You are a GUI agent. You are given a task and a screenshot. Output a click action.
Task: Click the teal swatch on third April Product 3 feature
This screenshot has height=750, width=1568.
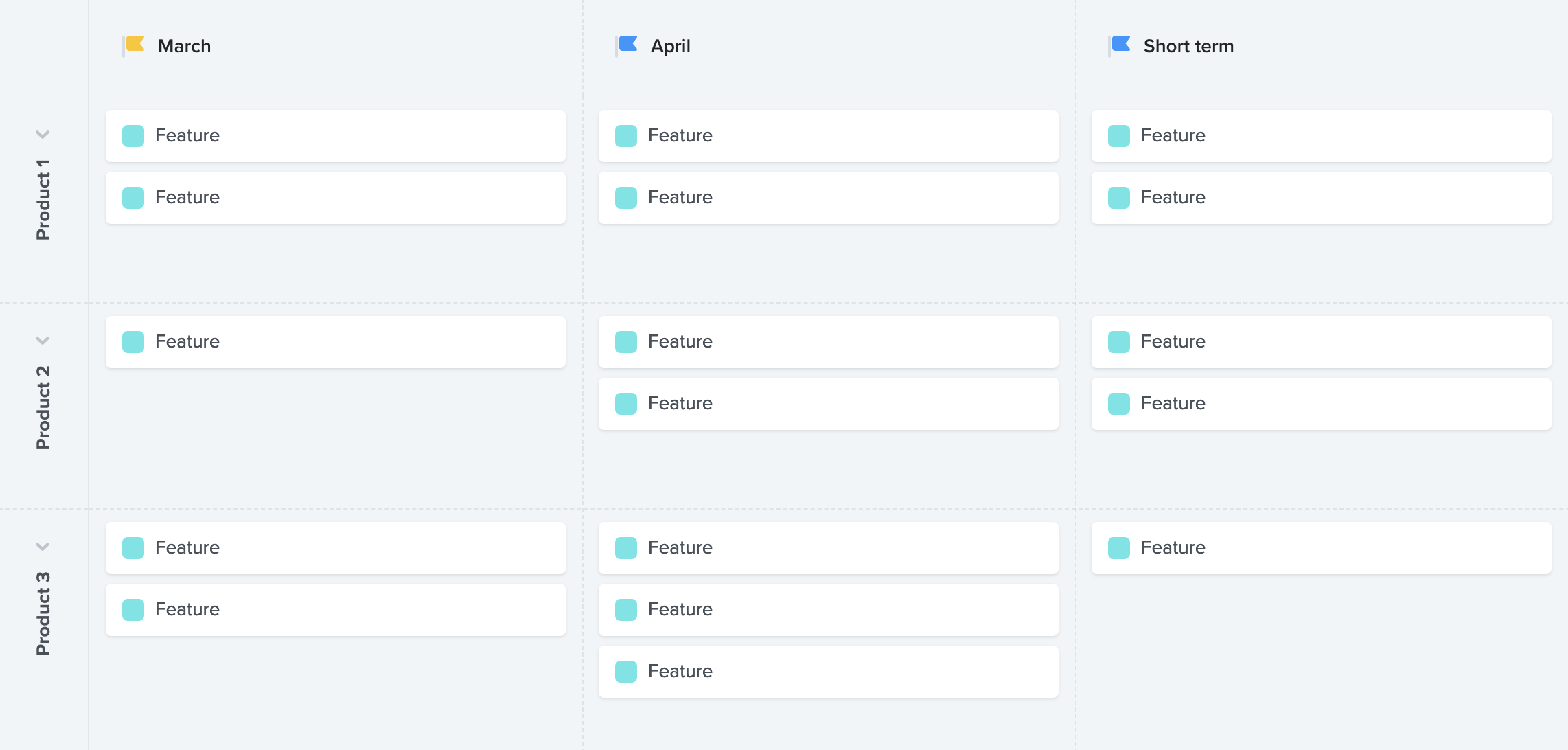click(626, 672)
